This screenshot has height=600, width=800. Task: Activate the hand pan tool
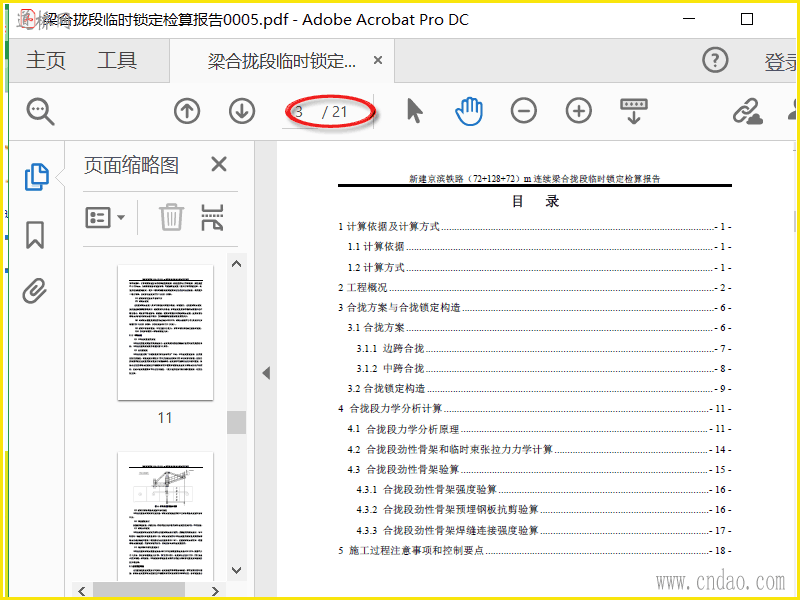(x=469, y=111)
